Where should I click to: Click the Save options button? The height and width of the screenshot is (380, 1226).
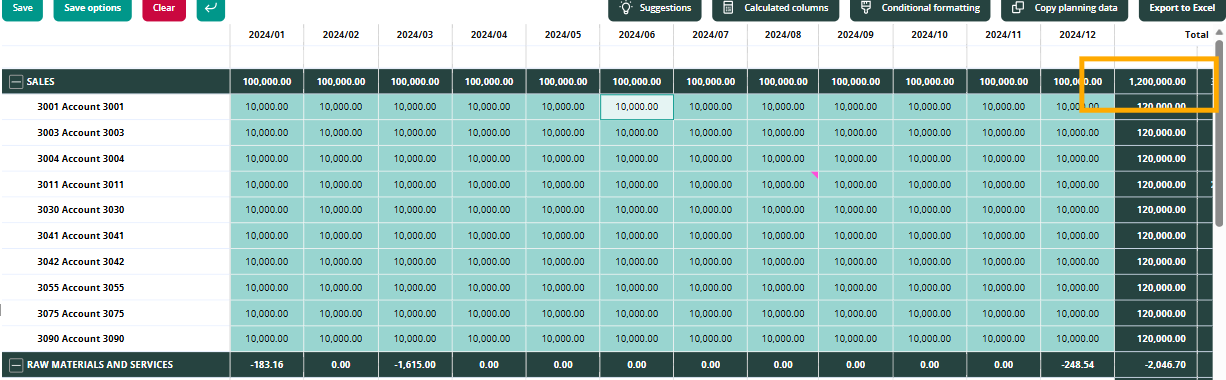(x=93, y=8)
